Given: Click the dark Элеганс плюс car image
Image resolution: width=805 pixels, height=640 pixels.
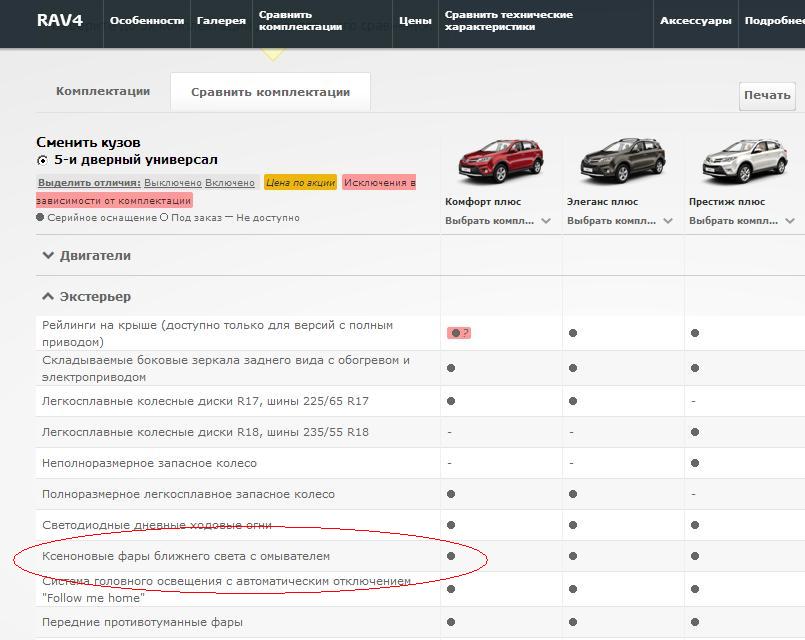Looking at the screenshot, I should pyautogui.click(x=622, y=160).
